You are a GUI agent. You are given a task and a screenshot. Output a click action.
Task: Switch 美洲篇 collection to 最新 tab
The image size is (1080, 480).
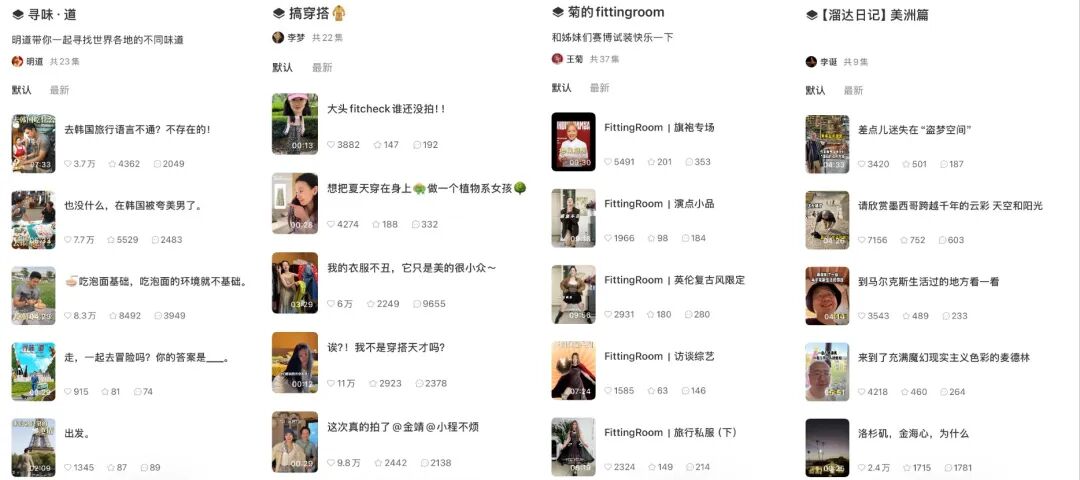853,90
